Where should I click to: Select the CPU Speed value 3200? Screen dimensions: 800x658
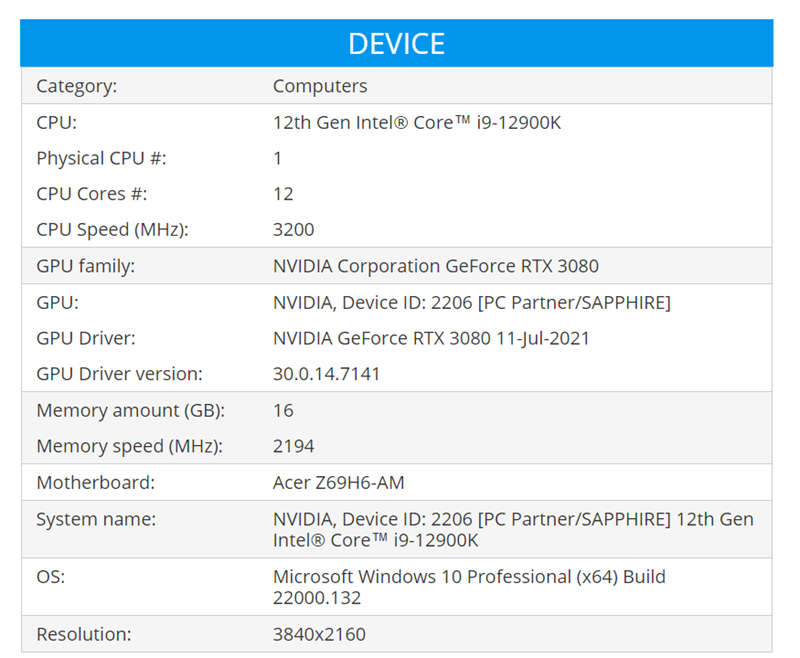pos(293,230)
